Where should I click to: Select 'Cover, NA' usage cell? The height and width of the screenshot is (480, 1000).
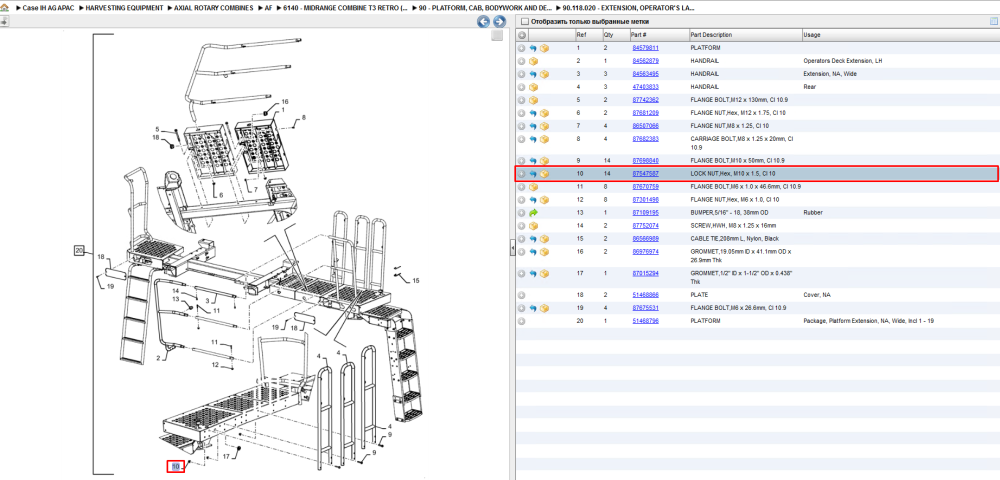click(x=816, y=295)
